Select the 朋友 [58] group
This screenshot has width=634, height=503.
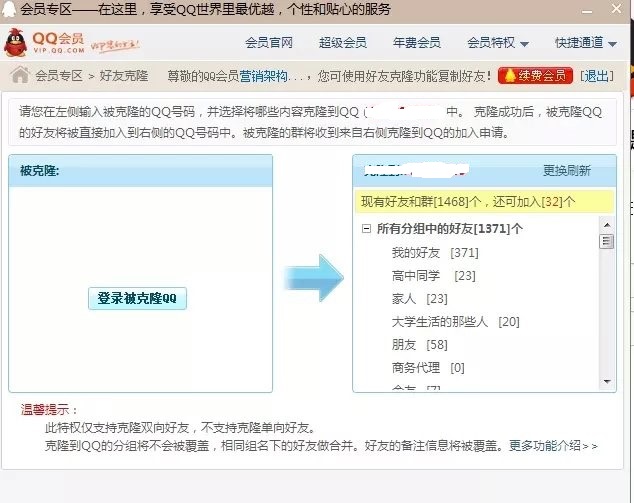tap(420, 345)
